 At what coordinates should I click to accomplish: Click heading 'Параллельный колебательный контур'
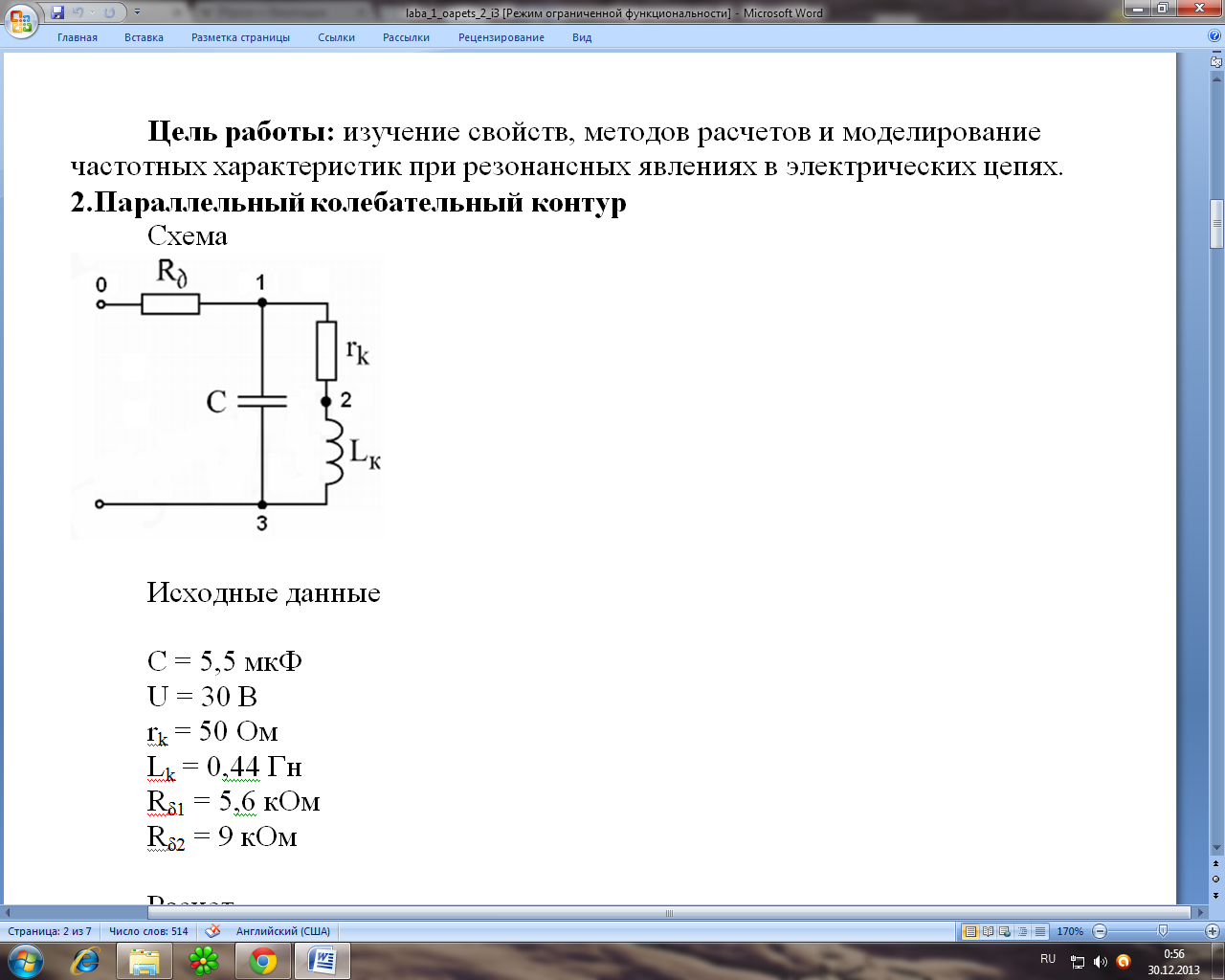pyautogui.click(x=360, y=203)
